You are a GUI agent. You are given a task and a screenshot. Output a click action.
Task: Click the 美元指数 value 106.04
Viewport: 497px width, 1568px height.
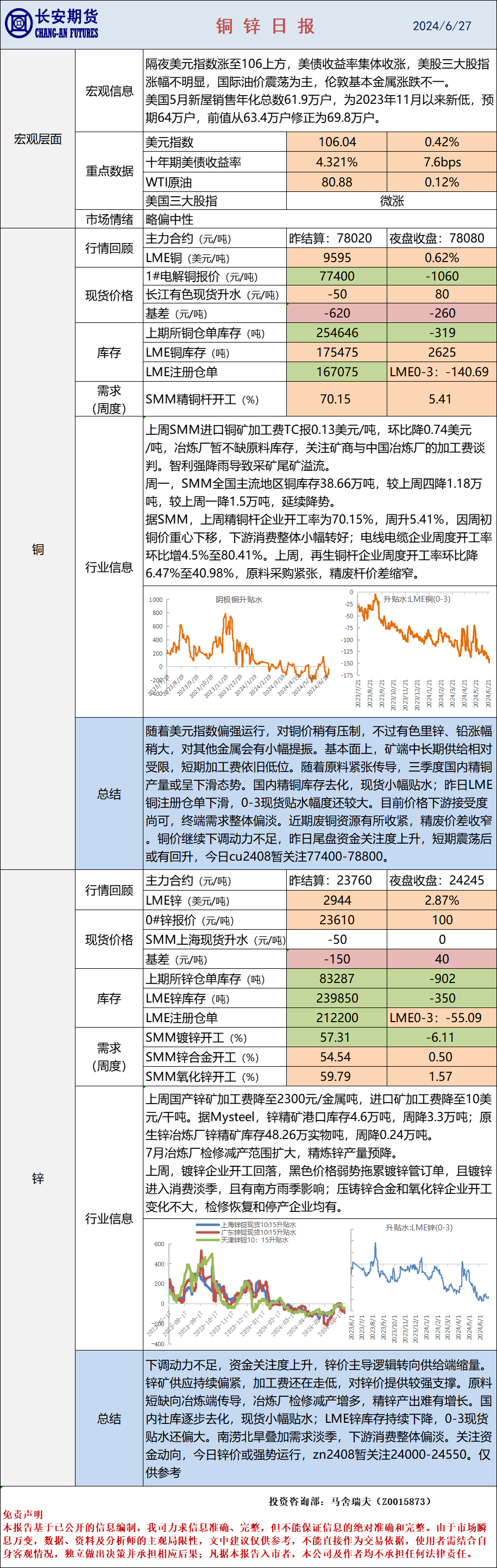[x=337, y=142]
